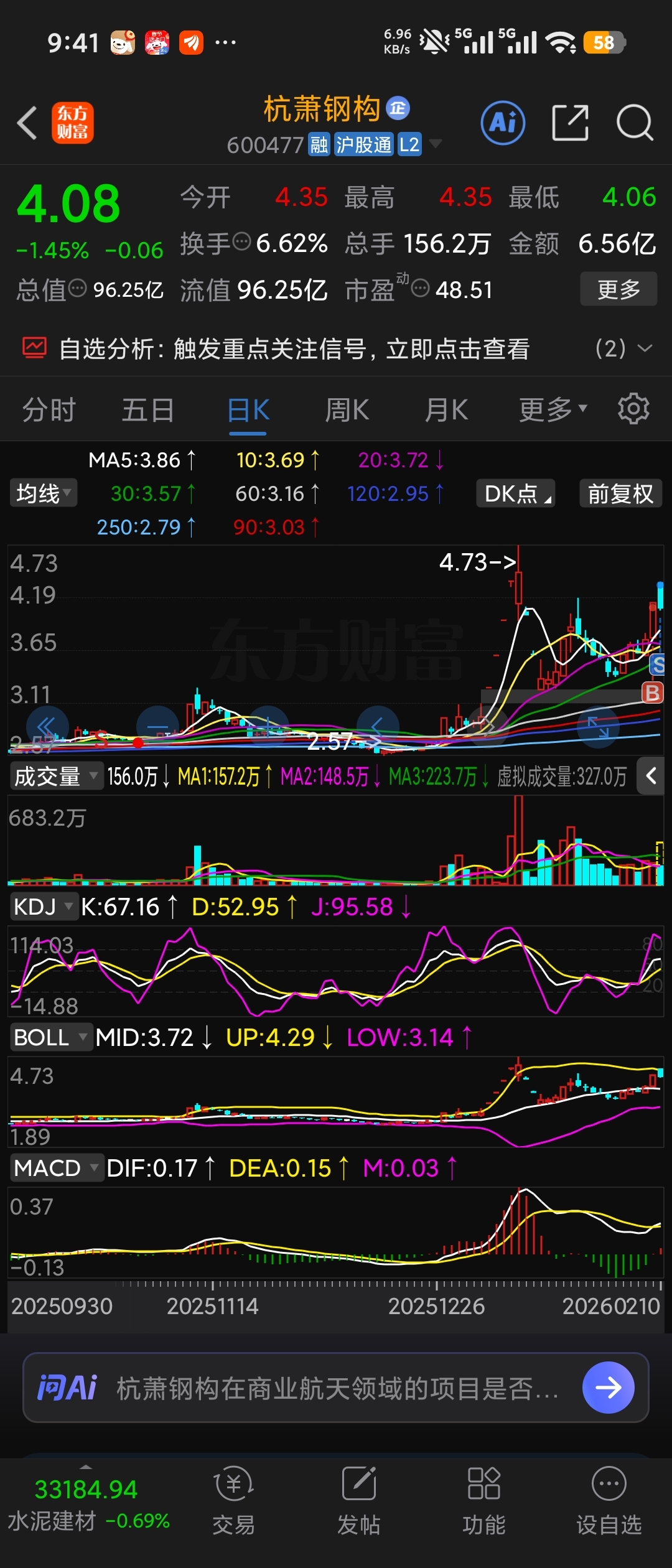
Task: Tap the 换手 info smiley icon
Action: [241, 241]
